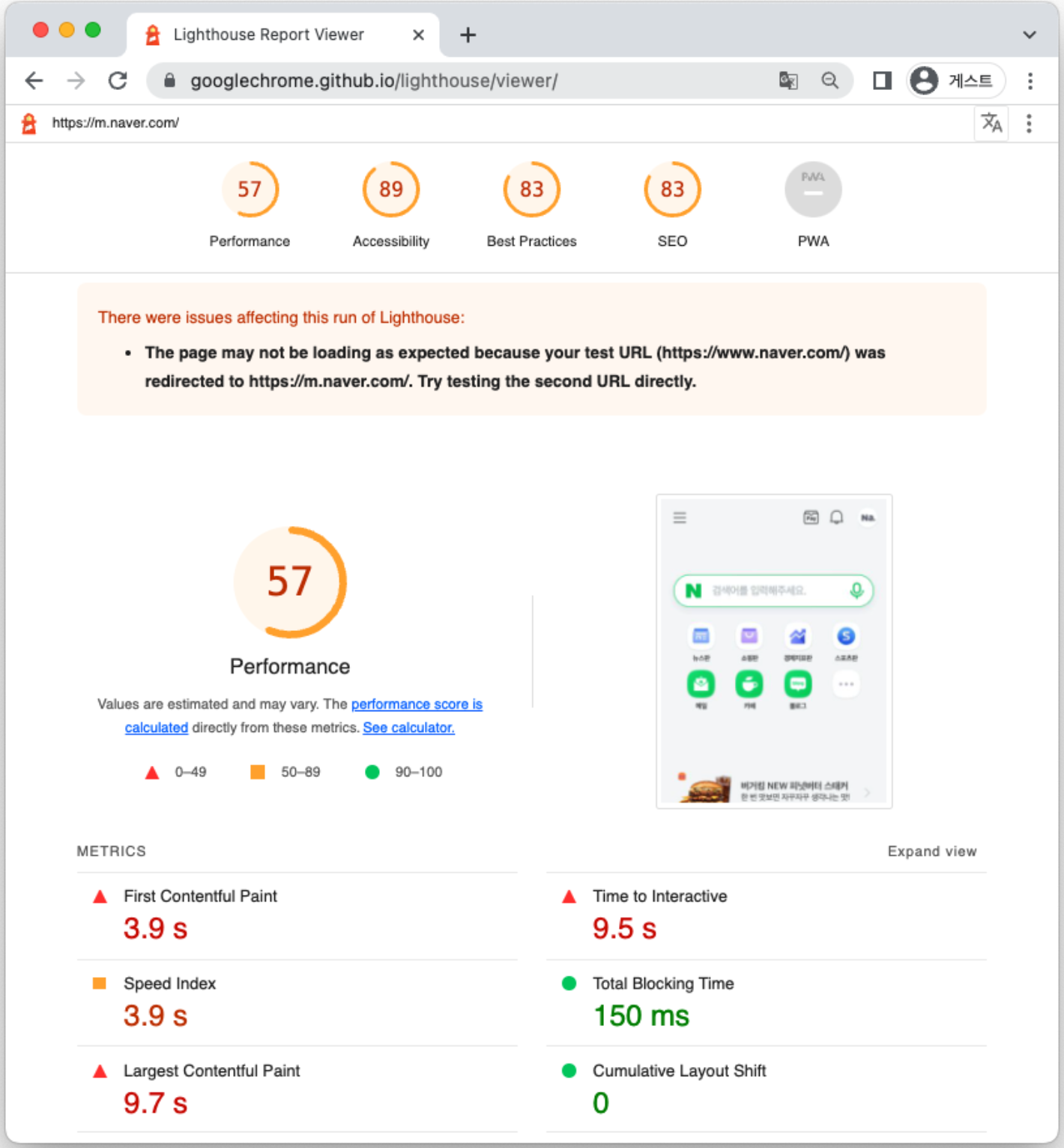Click the Lighthouse logo in the report topbar
Screen dimensions: 1064x1148
point(28,123)
